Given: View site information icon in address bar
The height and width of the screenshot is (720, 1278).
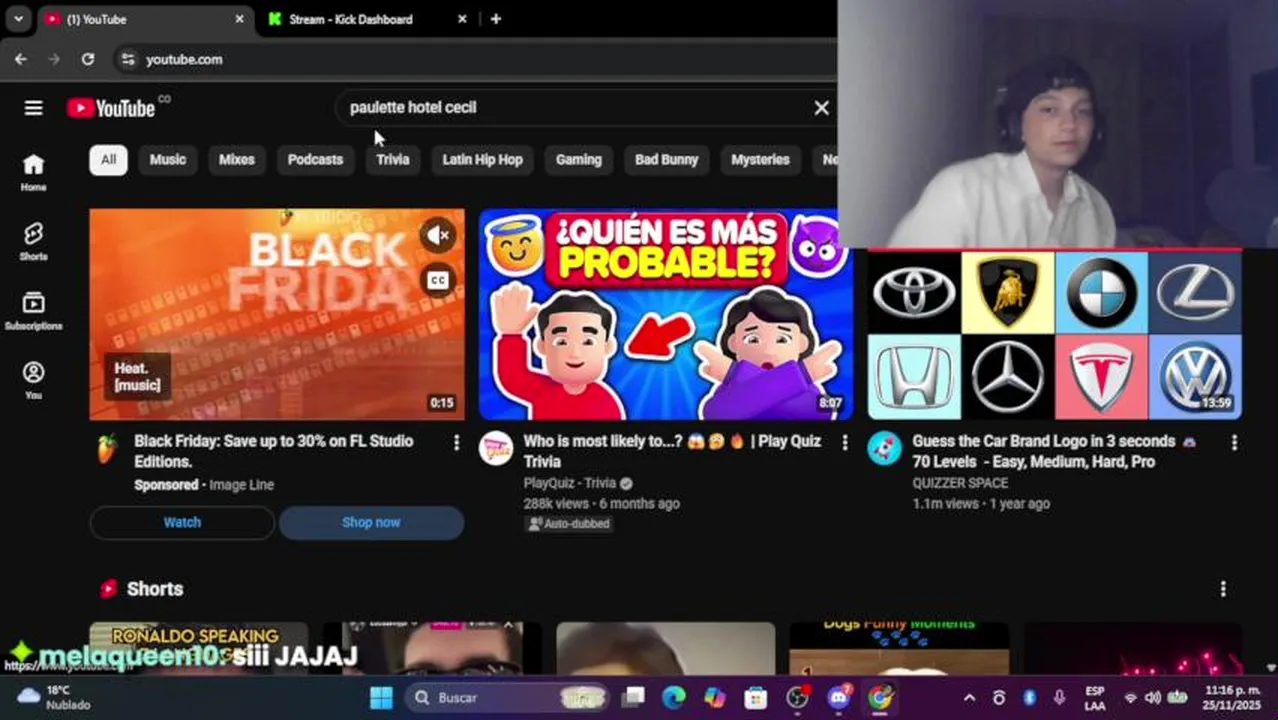Looking at the screenshot, I should point(127,60).
